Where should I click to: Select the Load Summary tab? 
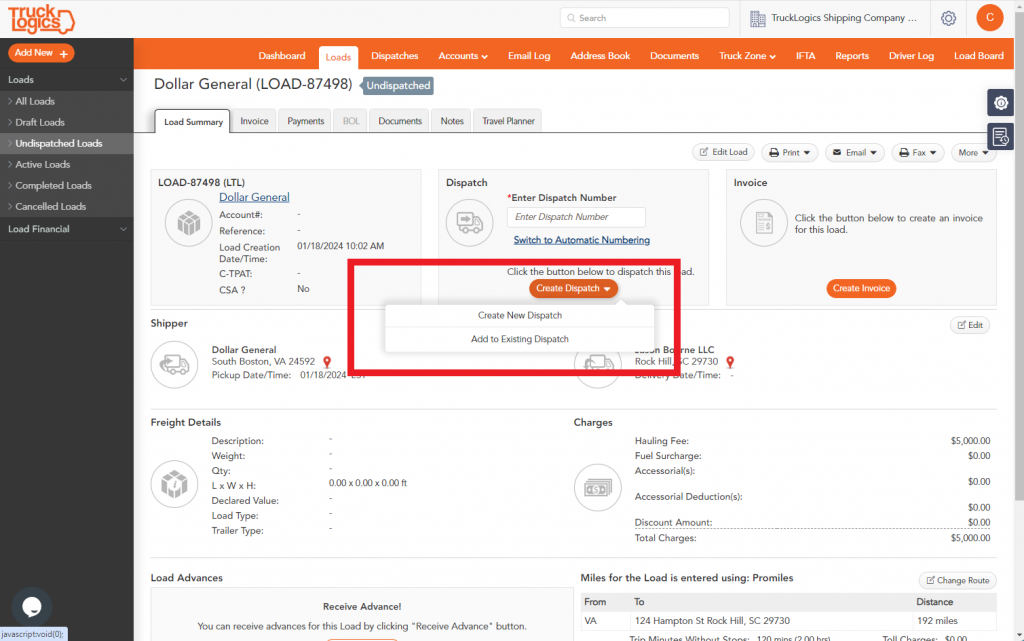193,122
